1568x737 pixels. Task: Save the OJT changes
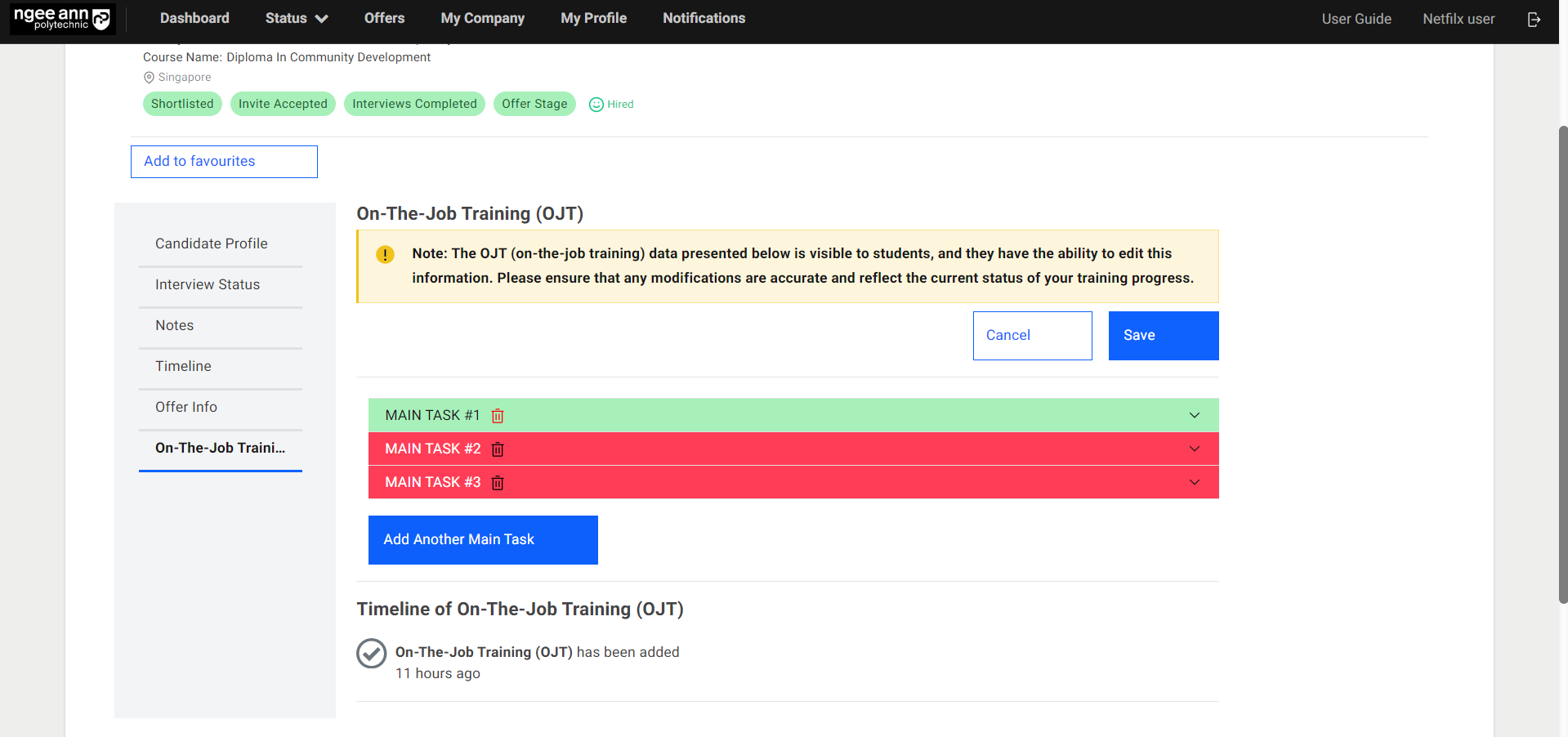point(1163,335)
